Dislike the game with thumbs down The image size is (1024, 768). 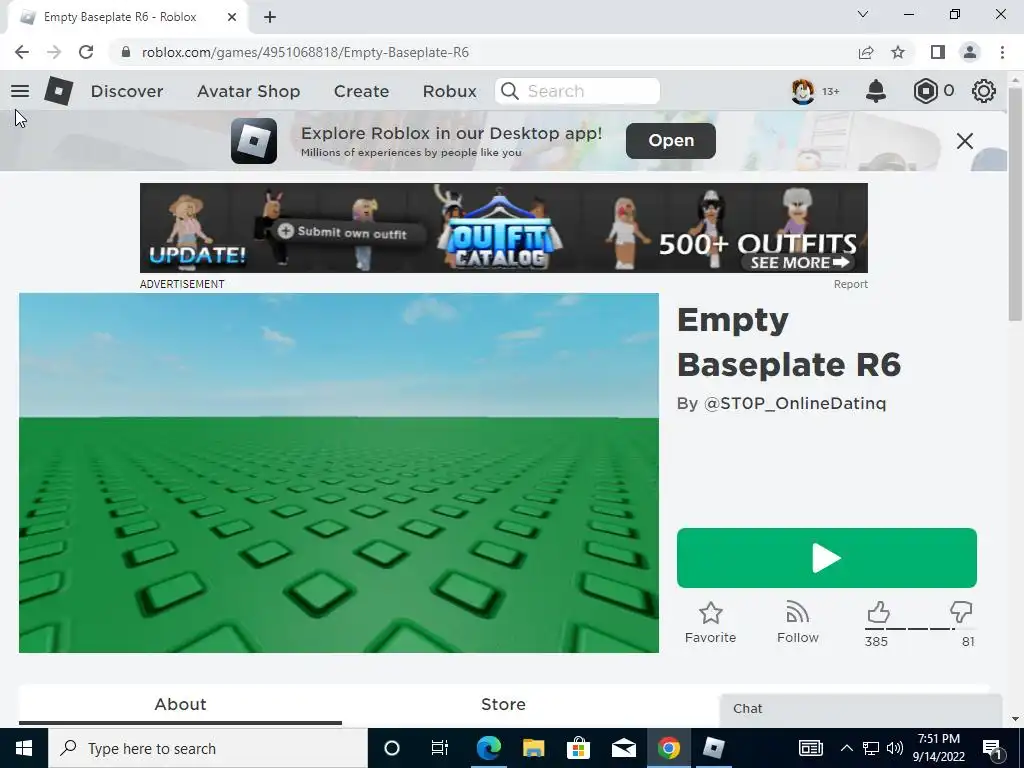click(961, 613)
